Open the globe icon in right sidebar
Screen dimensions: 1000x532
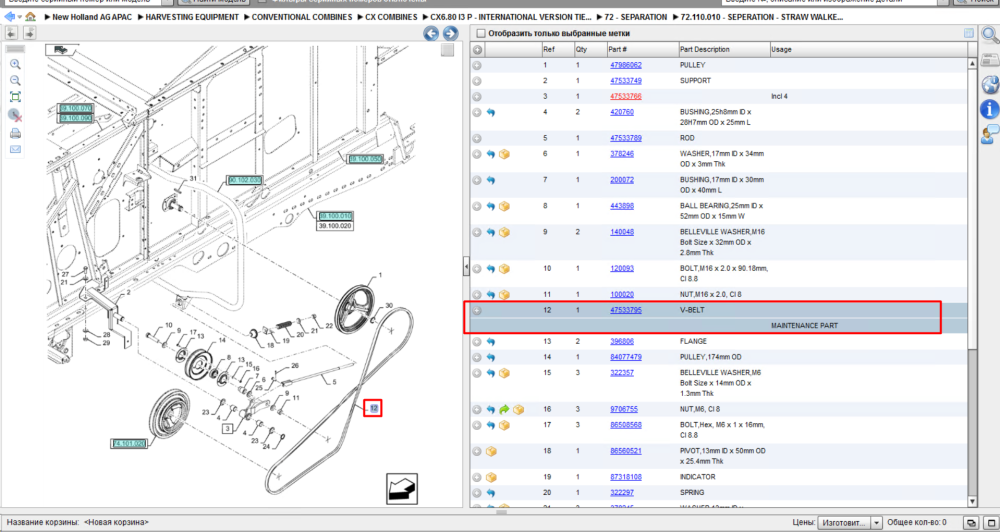pyautogui.click(x=989, y=84)
